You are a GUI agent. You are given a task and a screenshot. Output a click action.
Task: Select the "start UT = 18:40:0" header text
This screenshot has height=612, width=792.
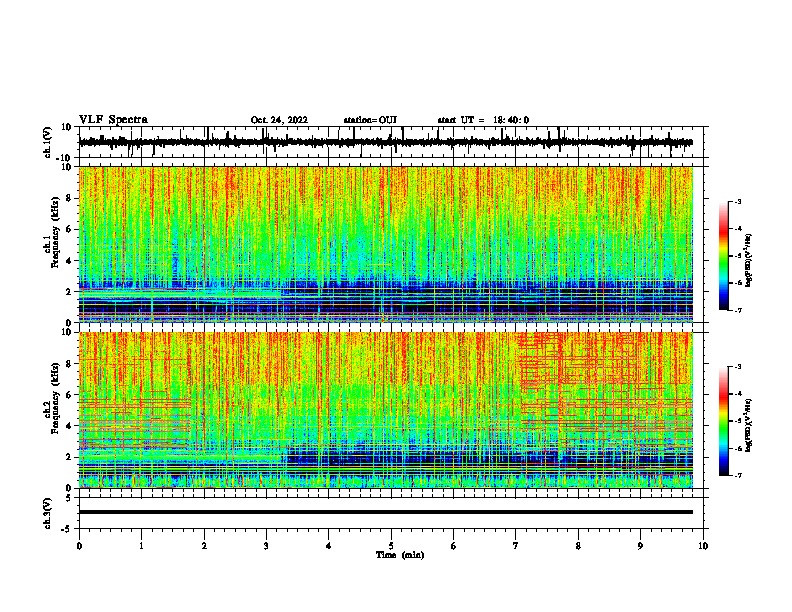[483, 120]
